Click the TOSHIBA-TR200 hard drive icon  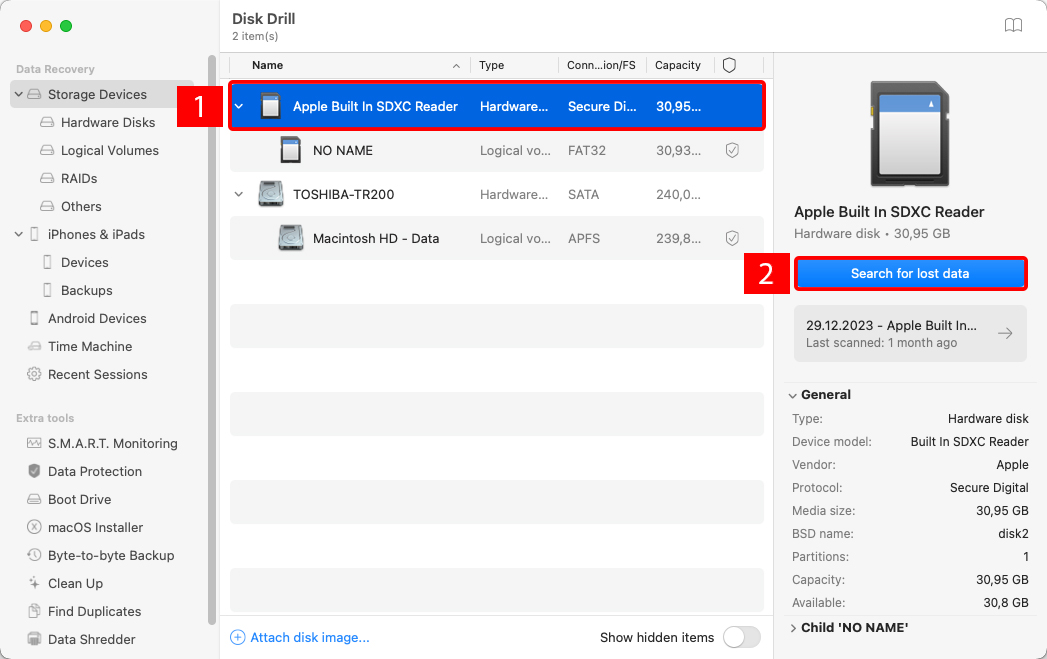point(270,194)
